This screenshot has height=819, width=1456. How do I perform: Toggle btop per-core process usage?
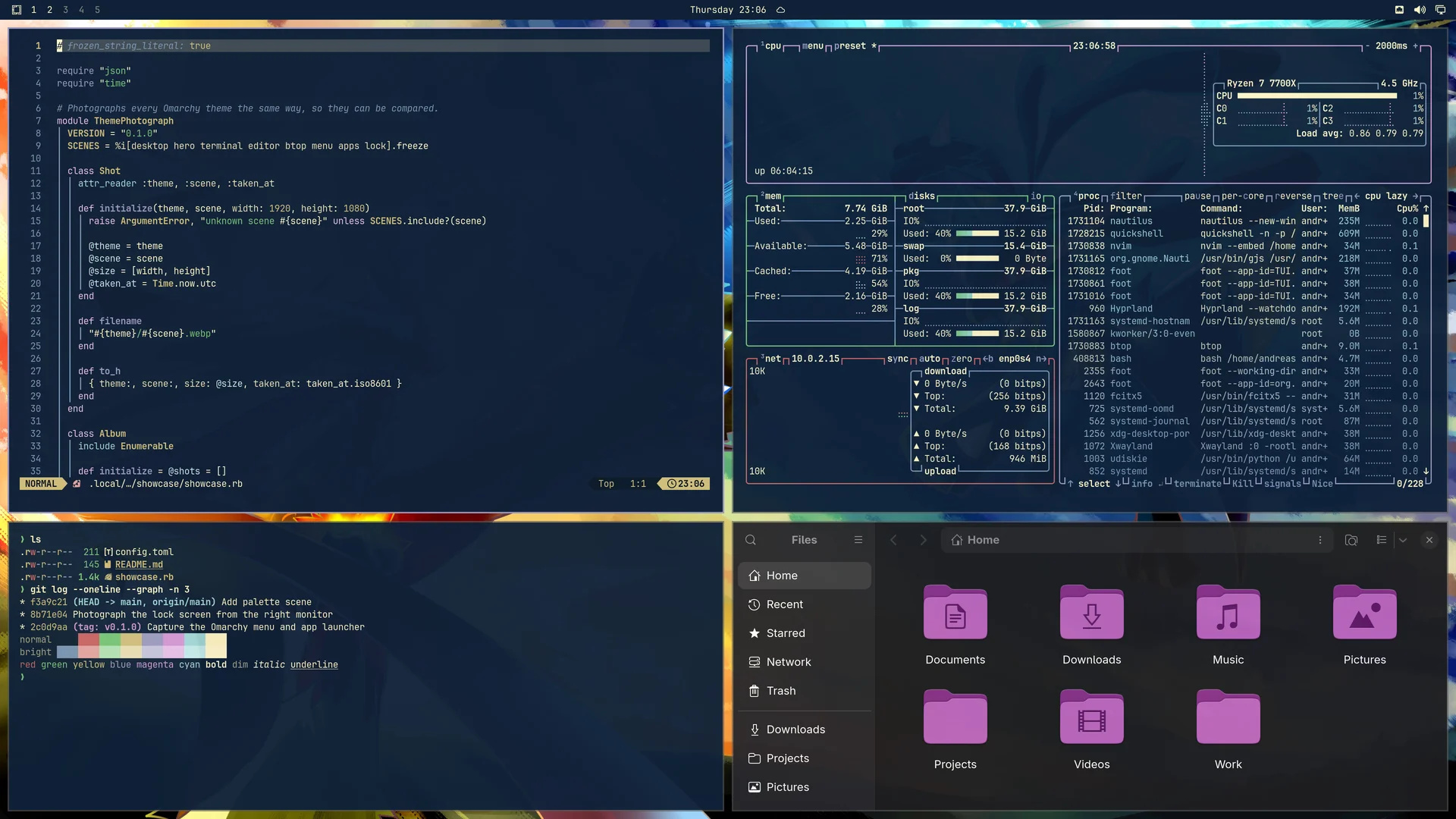[x=1243, y=196]
